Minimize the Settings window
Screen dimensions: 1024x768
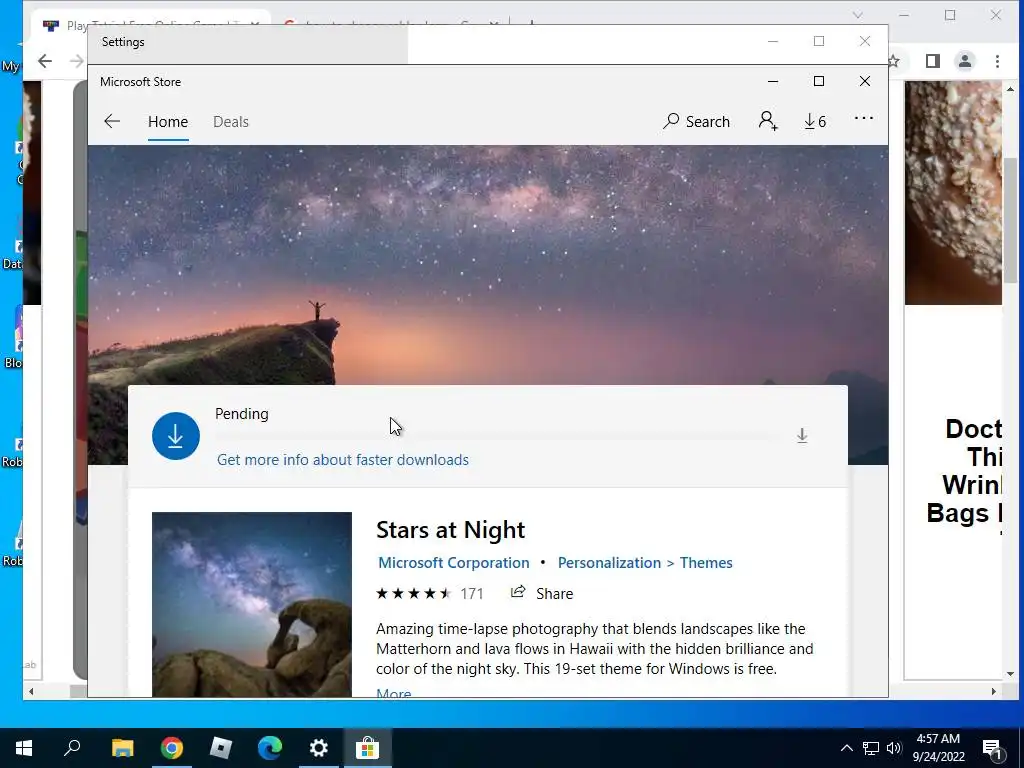(x=773, y=41)
